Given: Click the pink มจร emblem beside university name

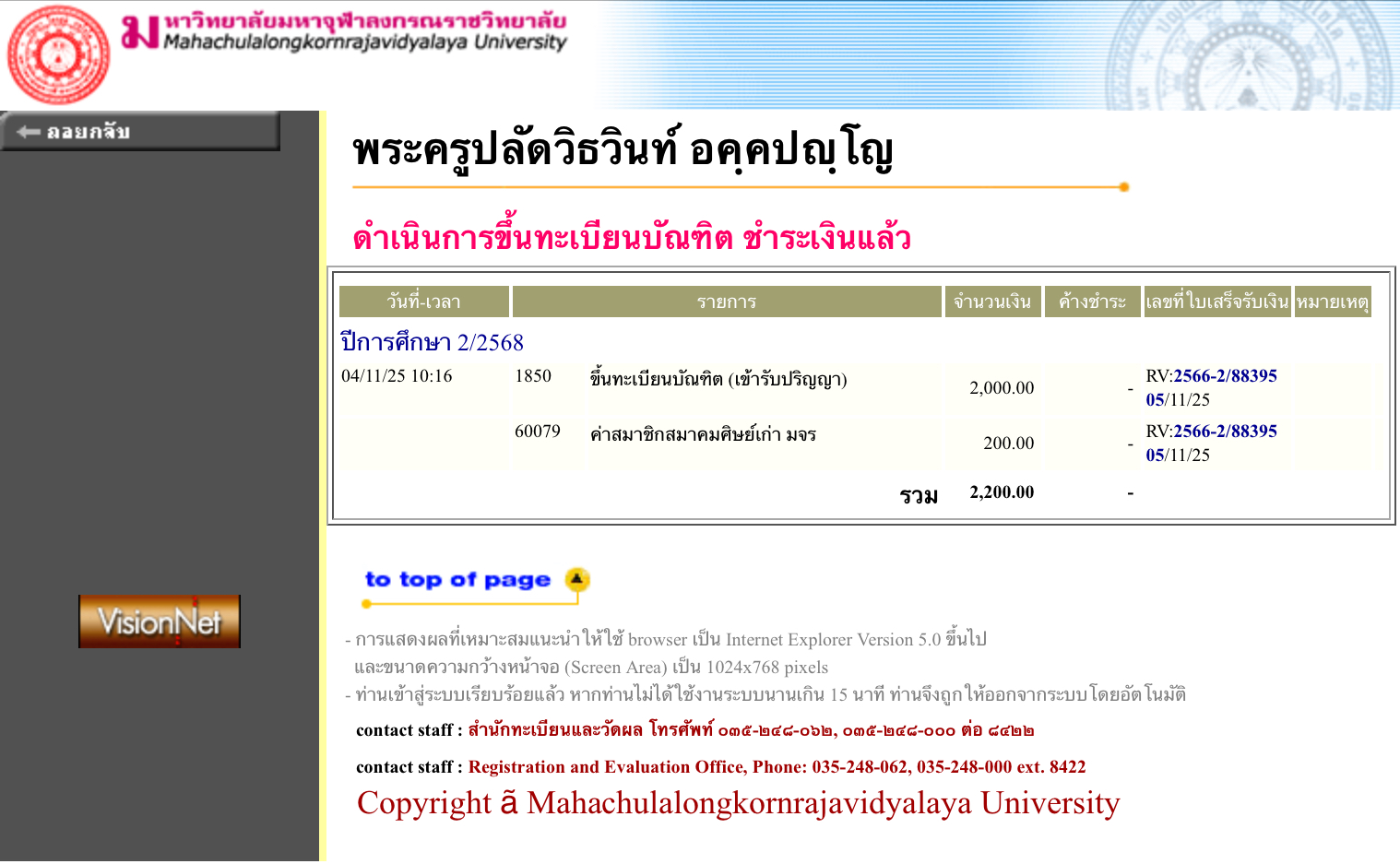Looking at the screenshot, I should (x=140, y=31).
